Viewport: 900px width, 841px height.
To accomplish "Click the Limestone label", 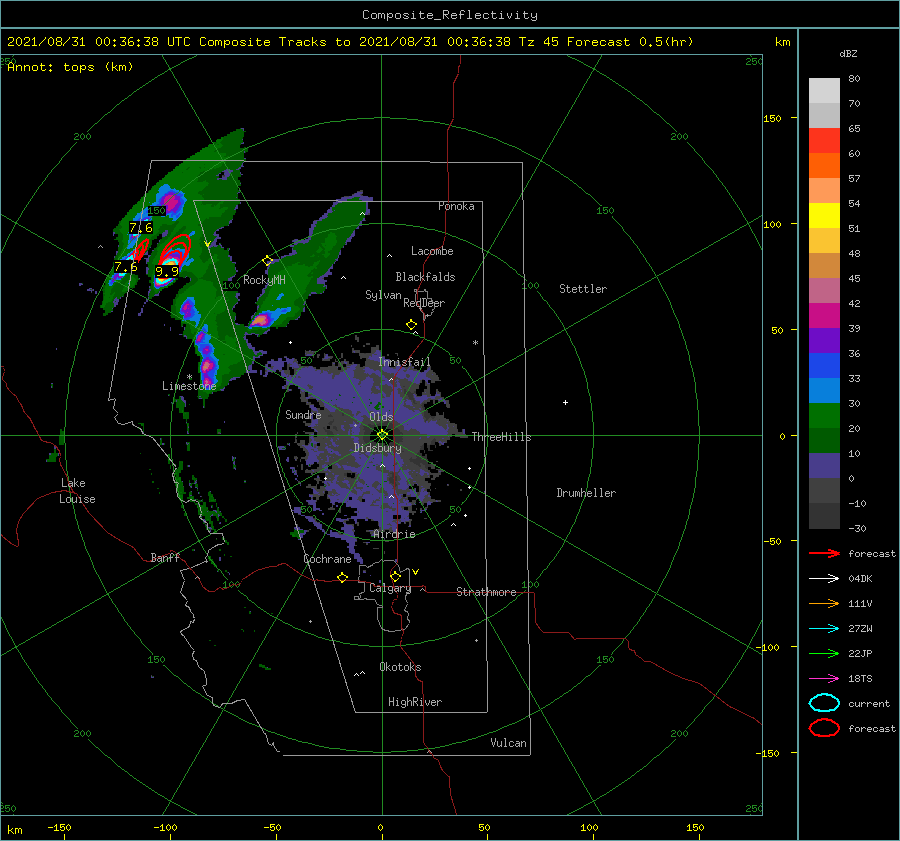I will [189, 386].
